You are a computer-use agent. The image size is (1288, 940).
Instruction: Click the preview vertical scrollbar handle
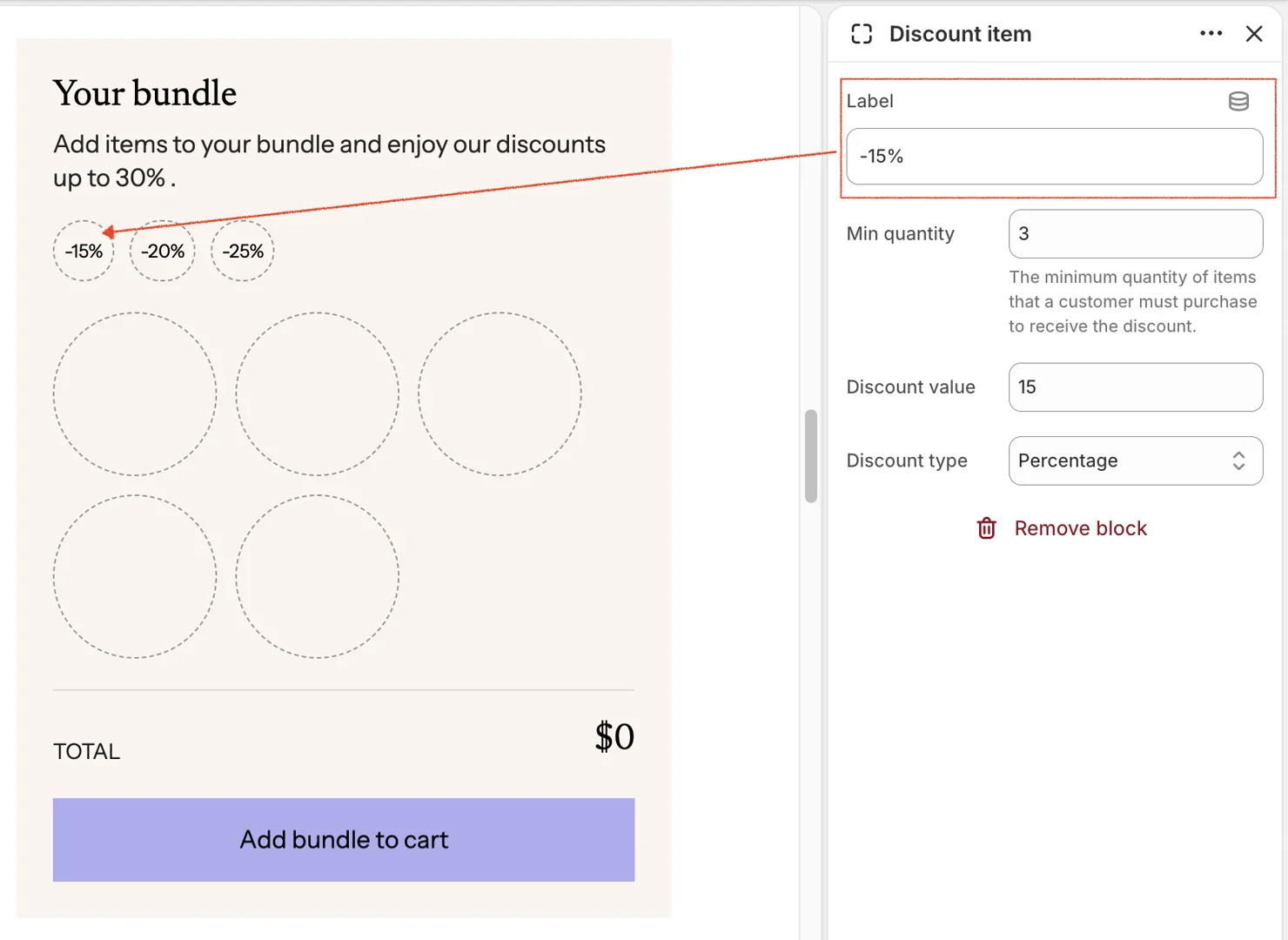click(811, 456)
